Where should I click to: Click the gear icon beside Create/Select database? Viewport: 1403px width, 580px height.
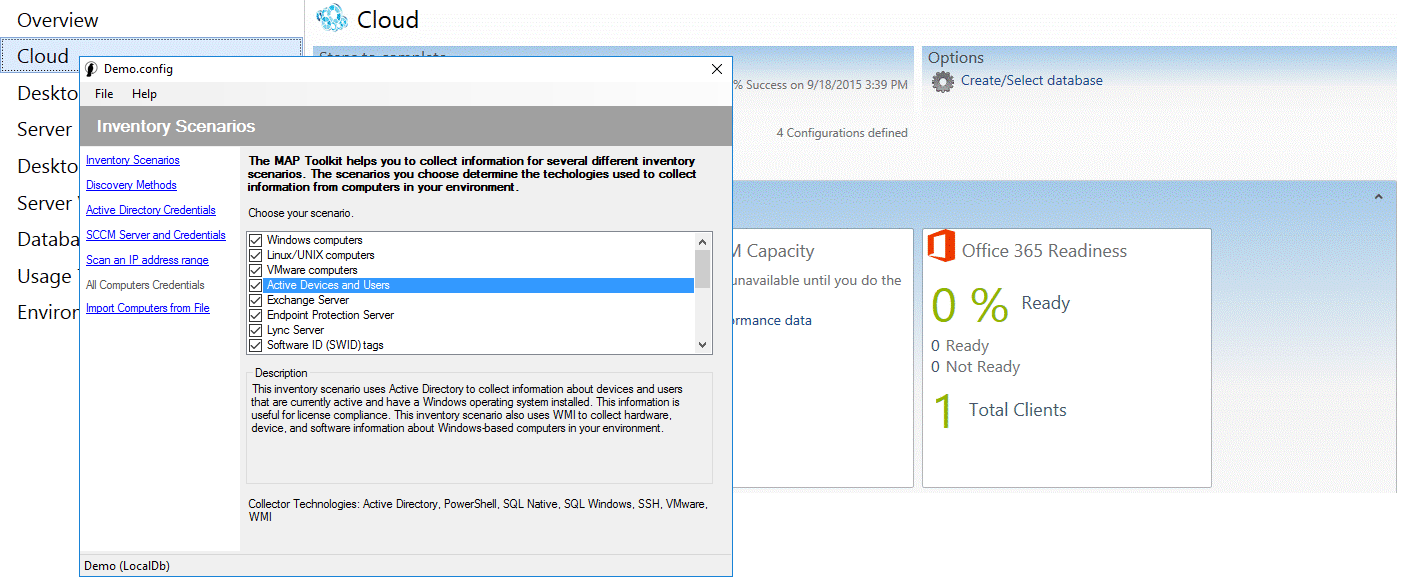point(942,82)
